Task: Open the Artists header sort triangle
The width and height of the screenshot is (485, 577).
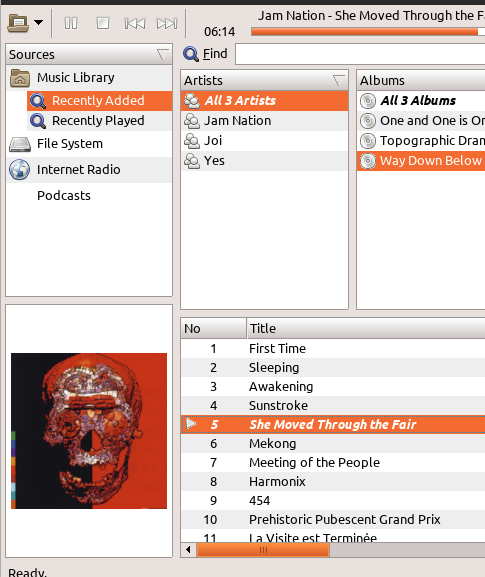Action: pyautogui.click(x=338, y=80)
